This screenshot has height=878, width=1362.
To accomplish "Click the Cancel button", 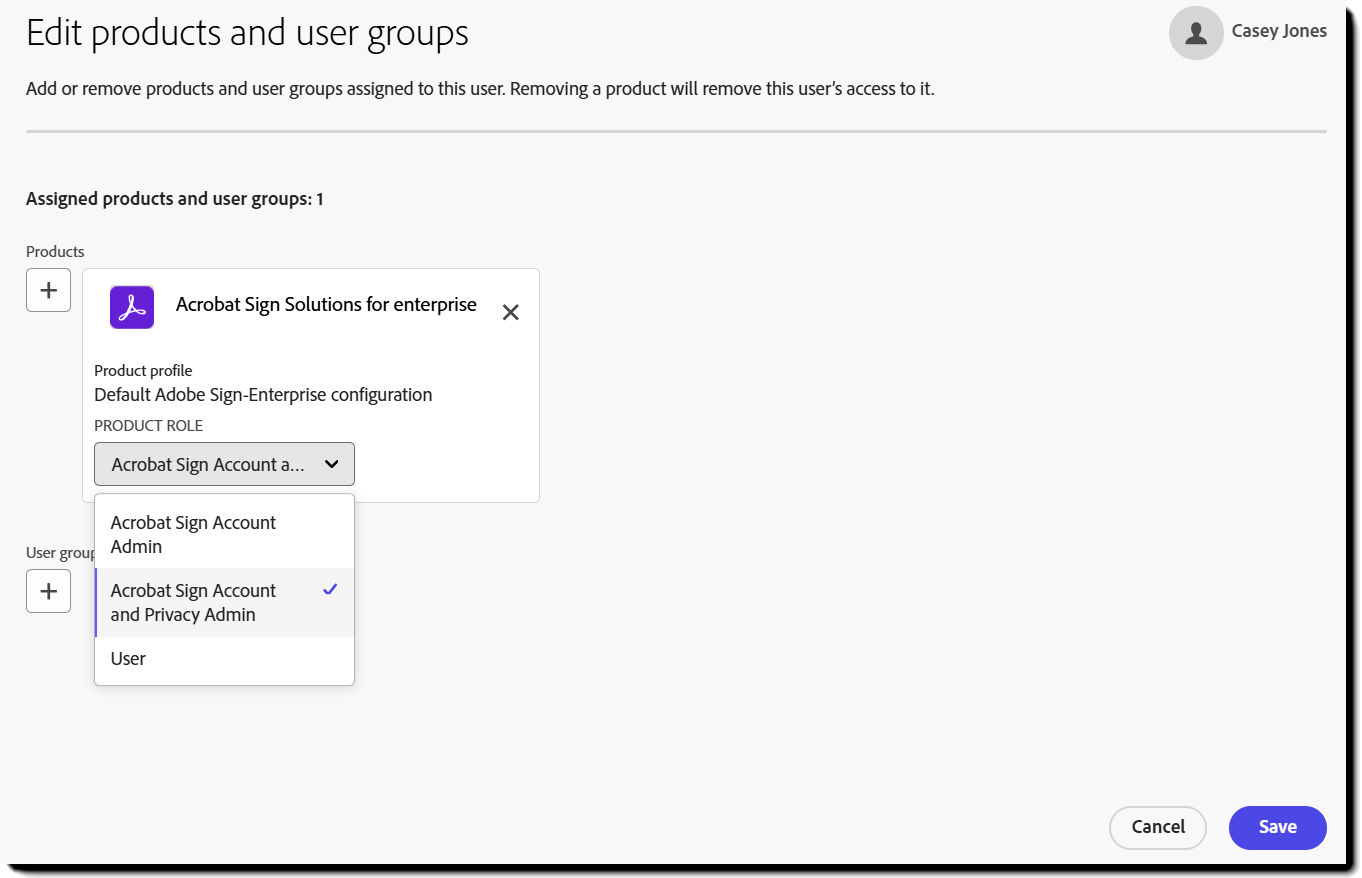I will tap(1157, 827).
